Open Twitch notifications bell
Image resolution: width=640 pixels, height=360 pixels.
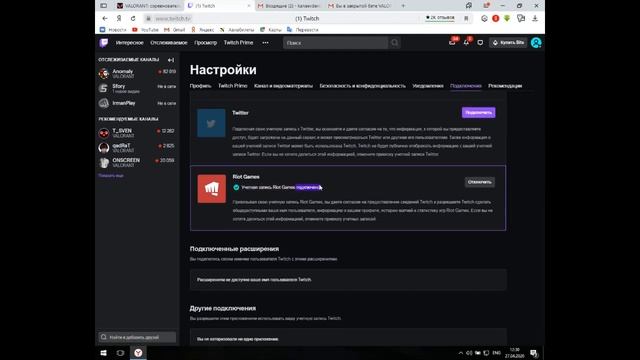[x=466, y=42]
